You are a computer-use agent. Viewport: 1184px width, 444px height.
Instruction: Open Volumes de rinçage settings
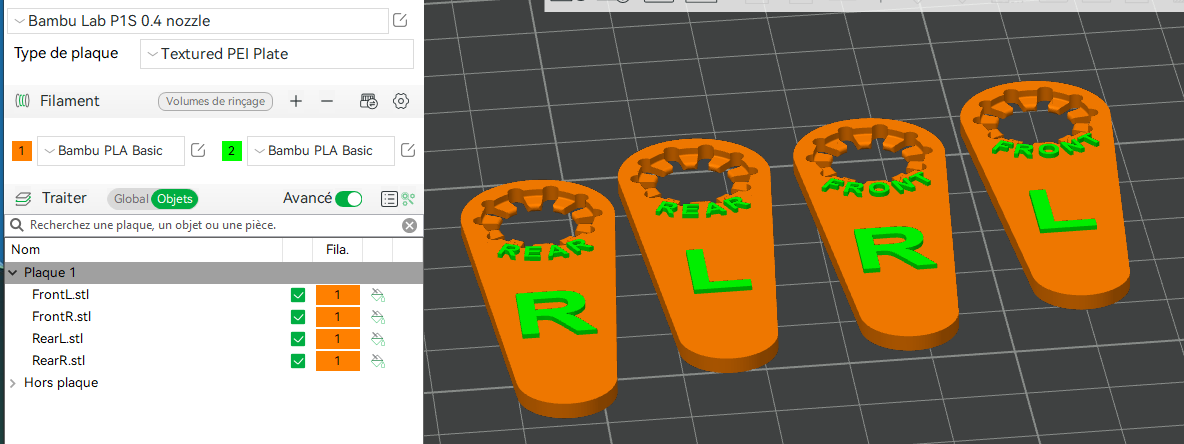tap(215, 101)
